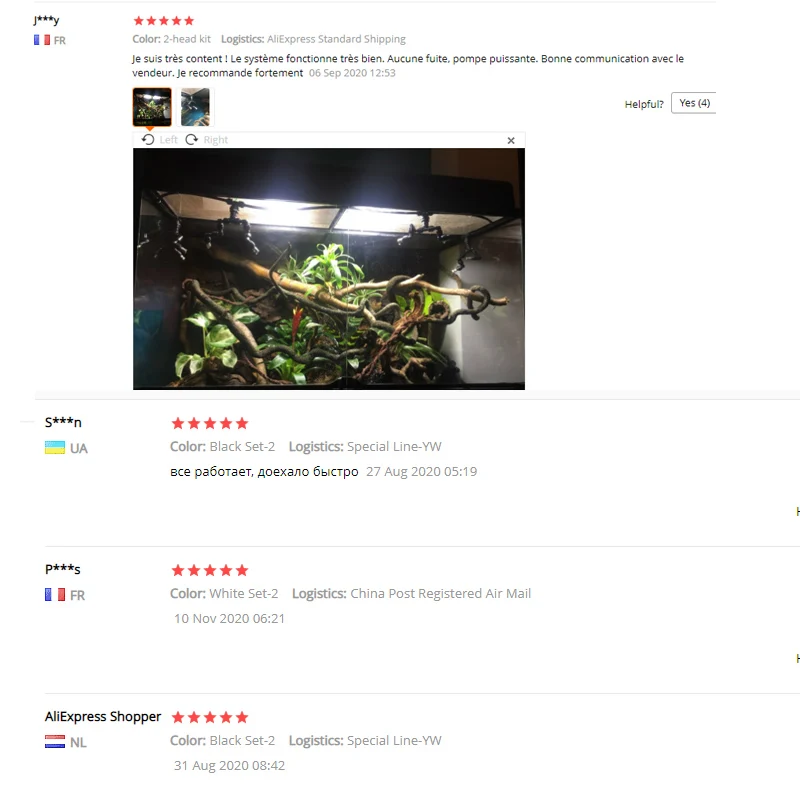
Task: Click the French flag beside P***s
Action: point(55,594)
